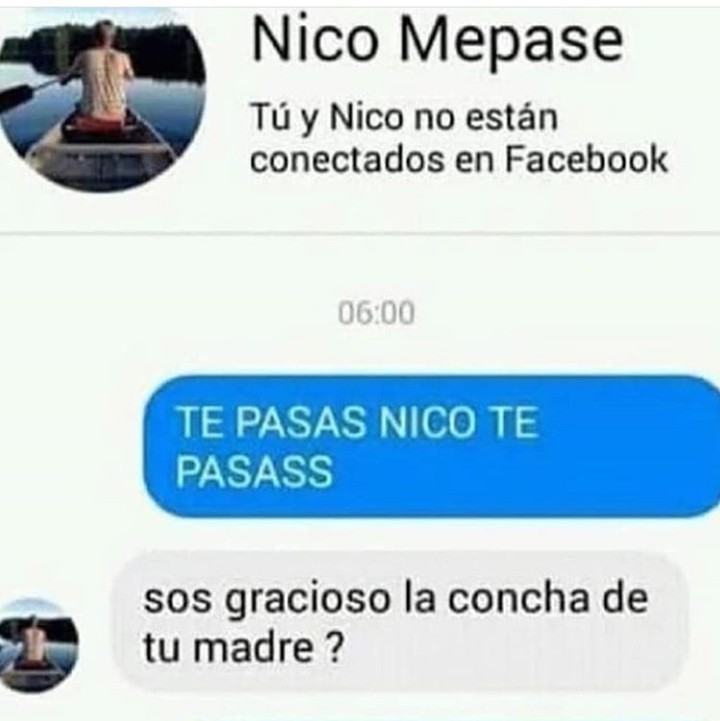Select the blue TE PASAS NICO message bubble
The width and height of the screenshot is (720, 721).
pyautogui.click(x=431, y=446)
